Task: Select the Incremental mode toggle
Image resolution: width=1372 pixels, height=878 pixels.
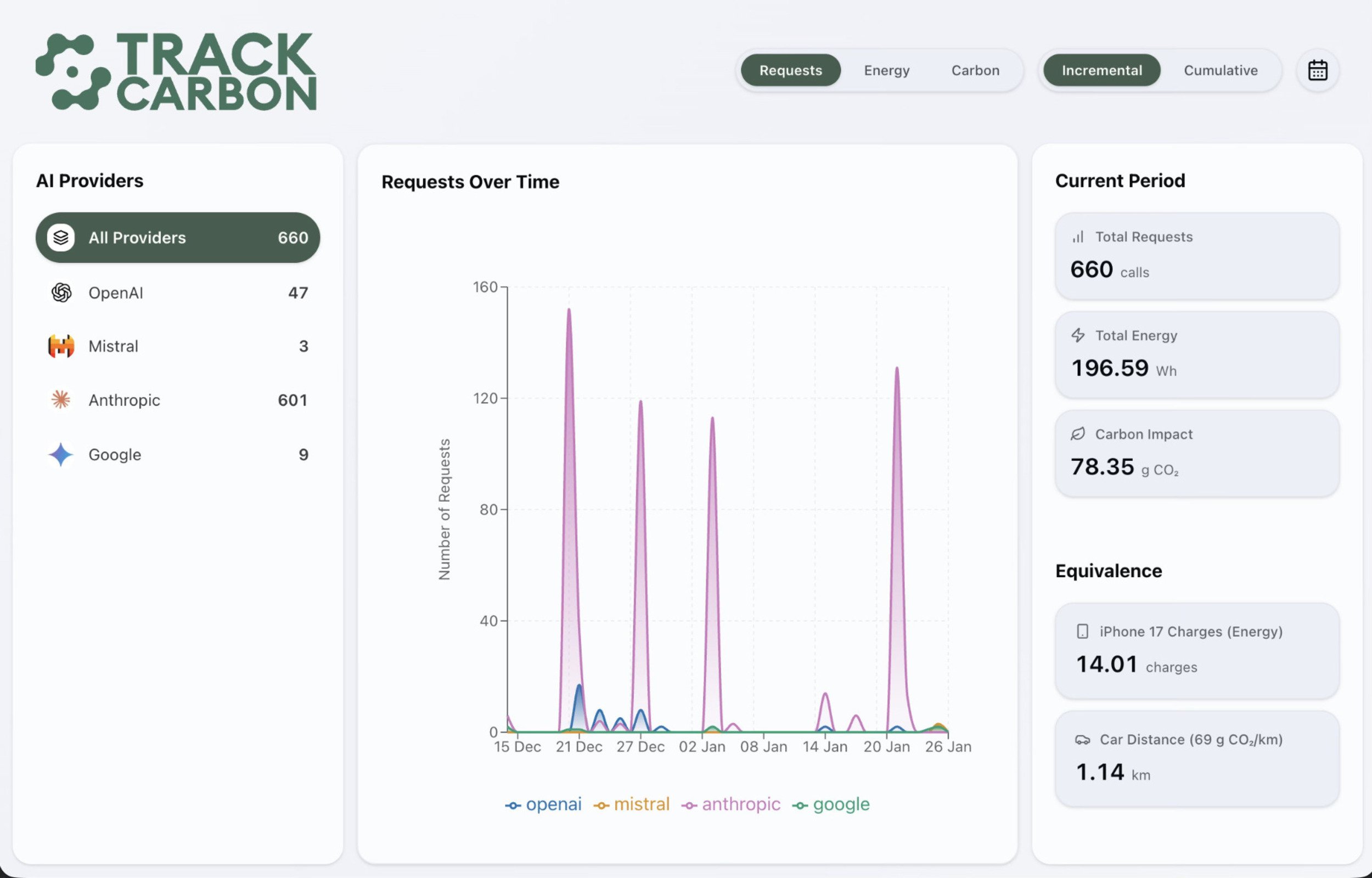Action: pyautogui.click(x=1101, y=70)
